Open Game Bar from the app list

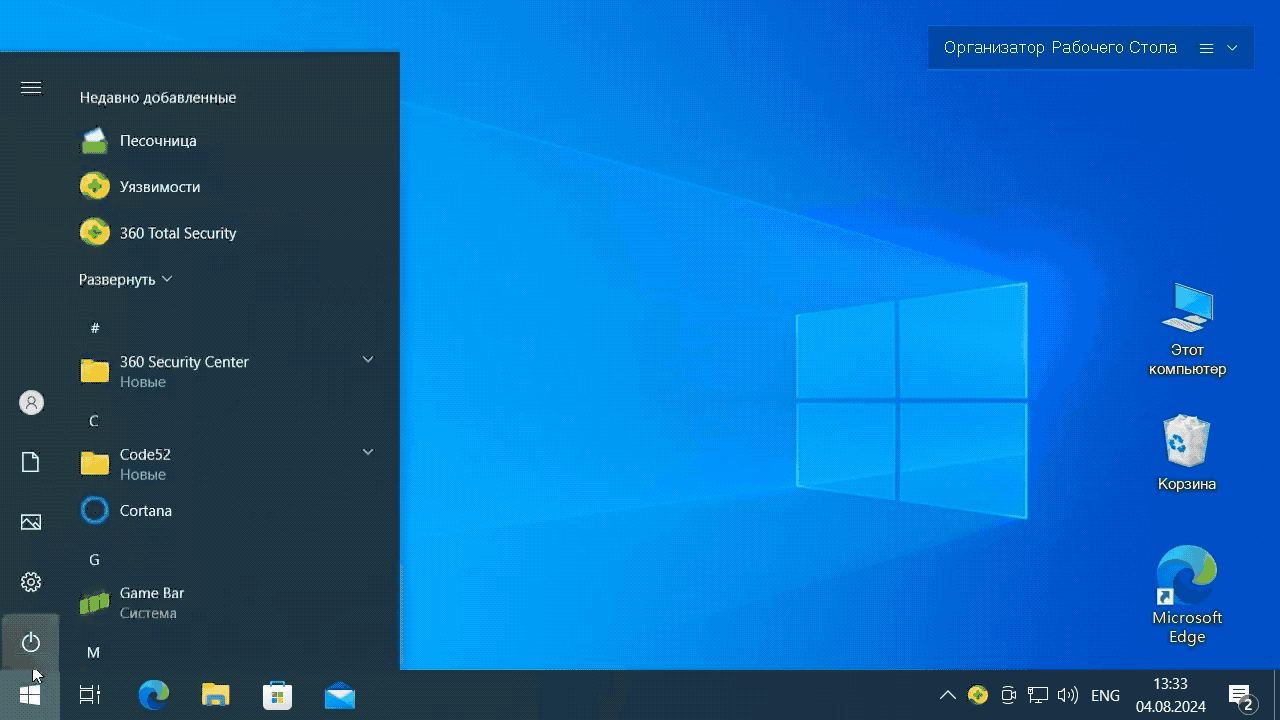coord(151,603)
